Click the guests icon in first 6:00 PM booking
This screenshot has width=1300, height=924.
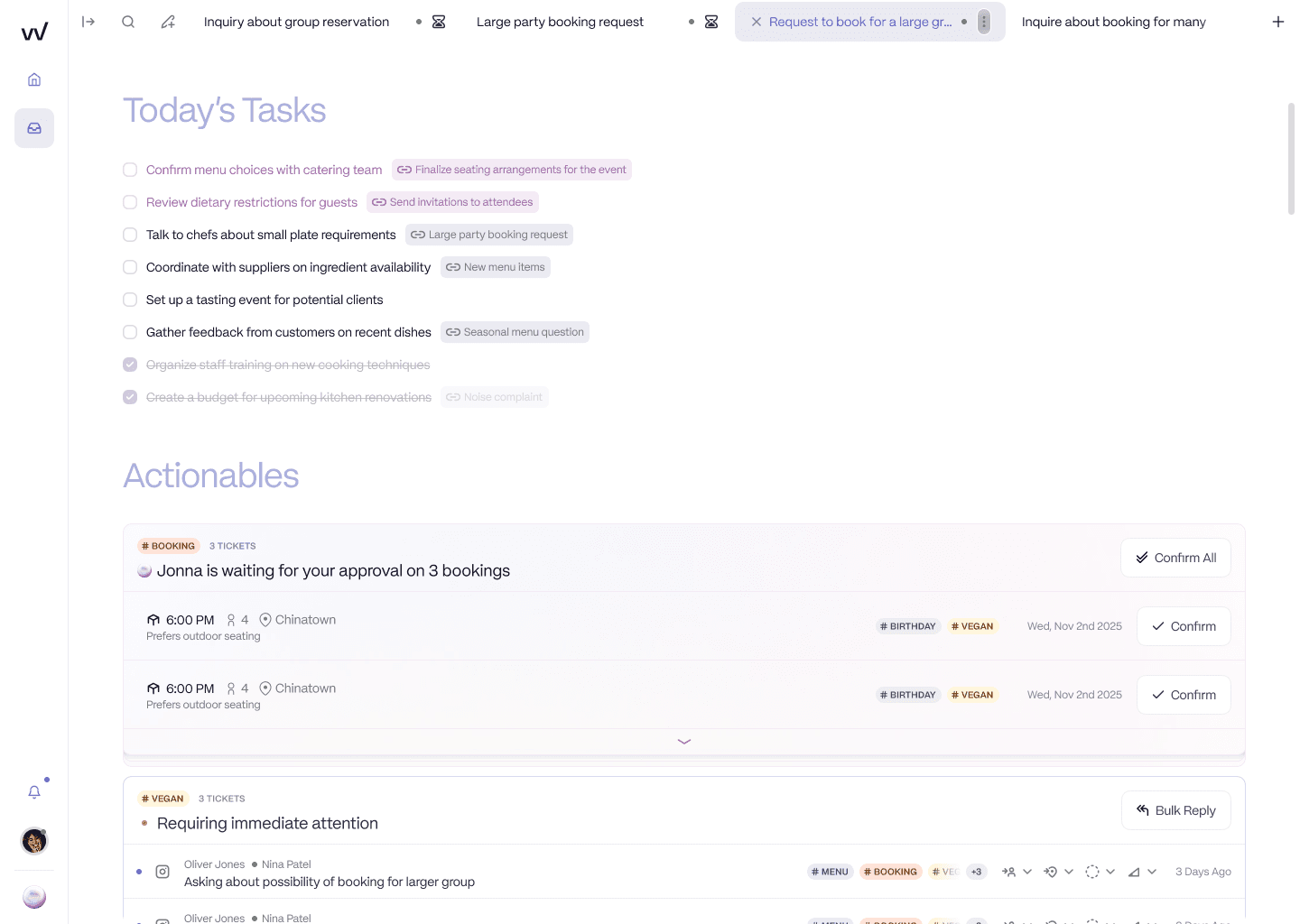click(x=231, y=620)
